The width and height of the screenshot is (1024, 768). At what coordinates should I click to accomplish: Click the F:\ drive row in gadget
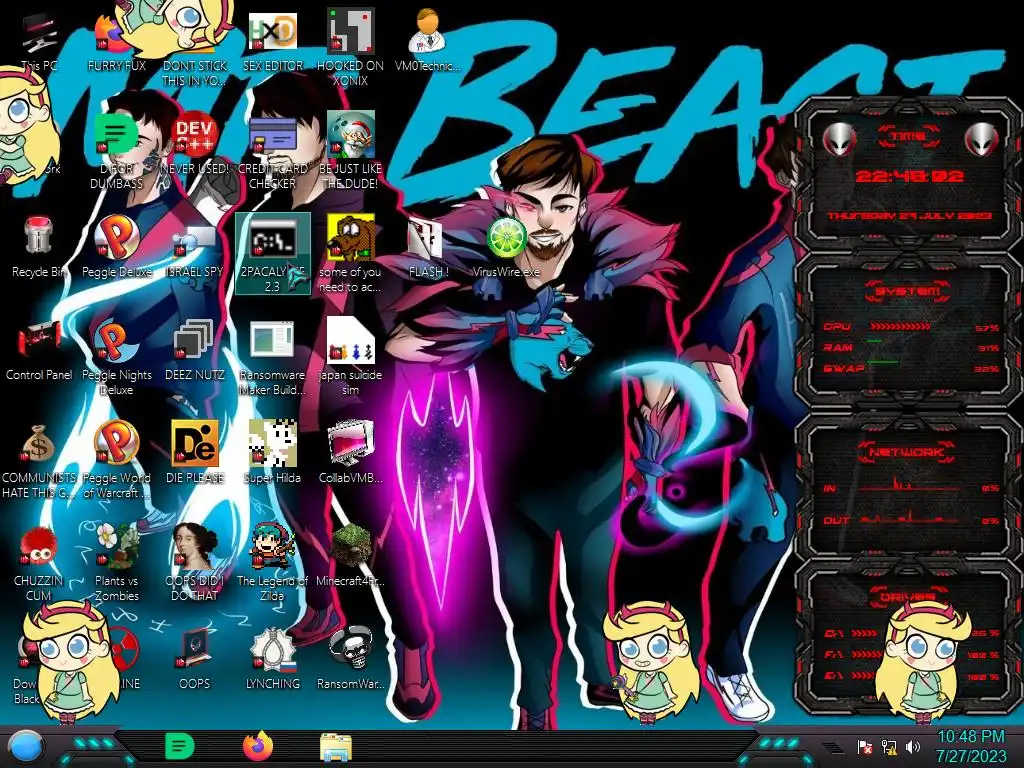911,654
